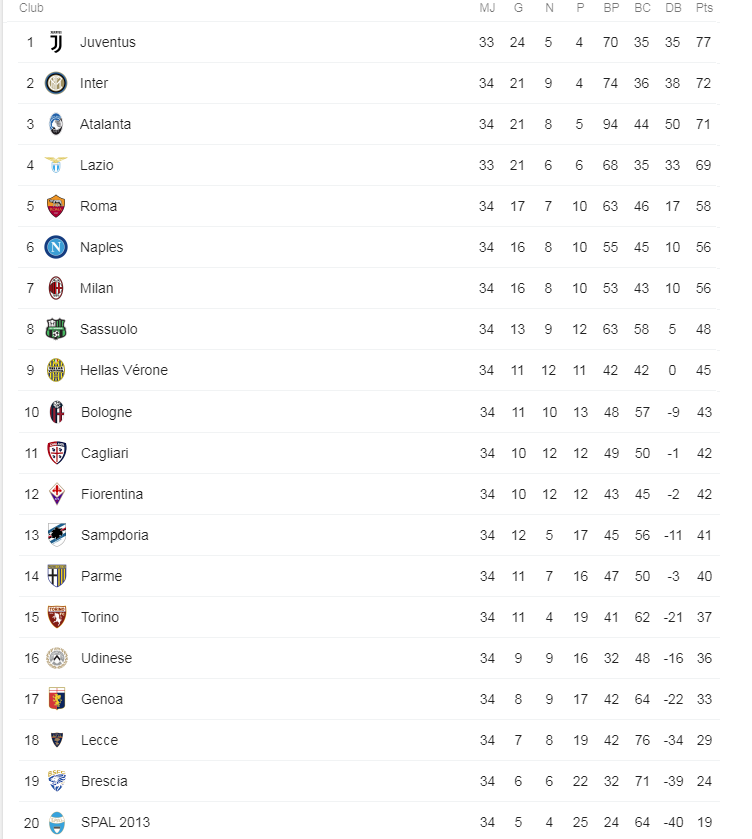This screenshot has height=839, width=752.
Task: Click the Bologne club crest
Action: point(57,412)
